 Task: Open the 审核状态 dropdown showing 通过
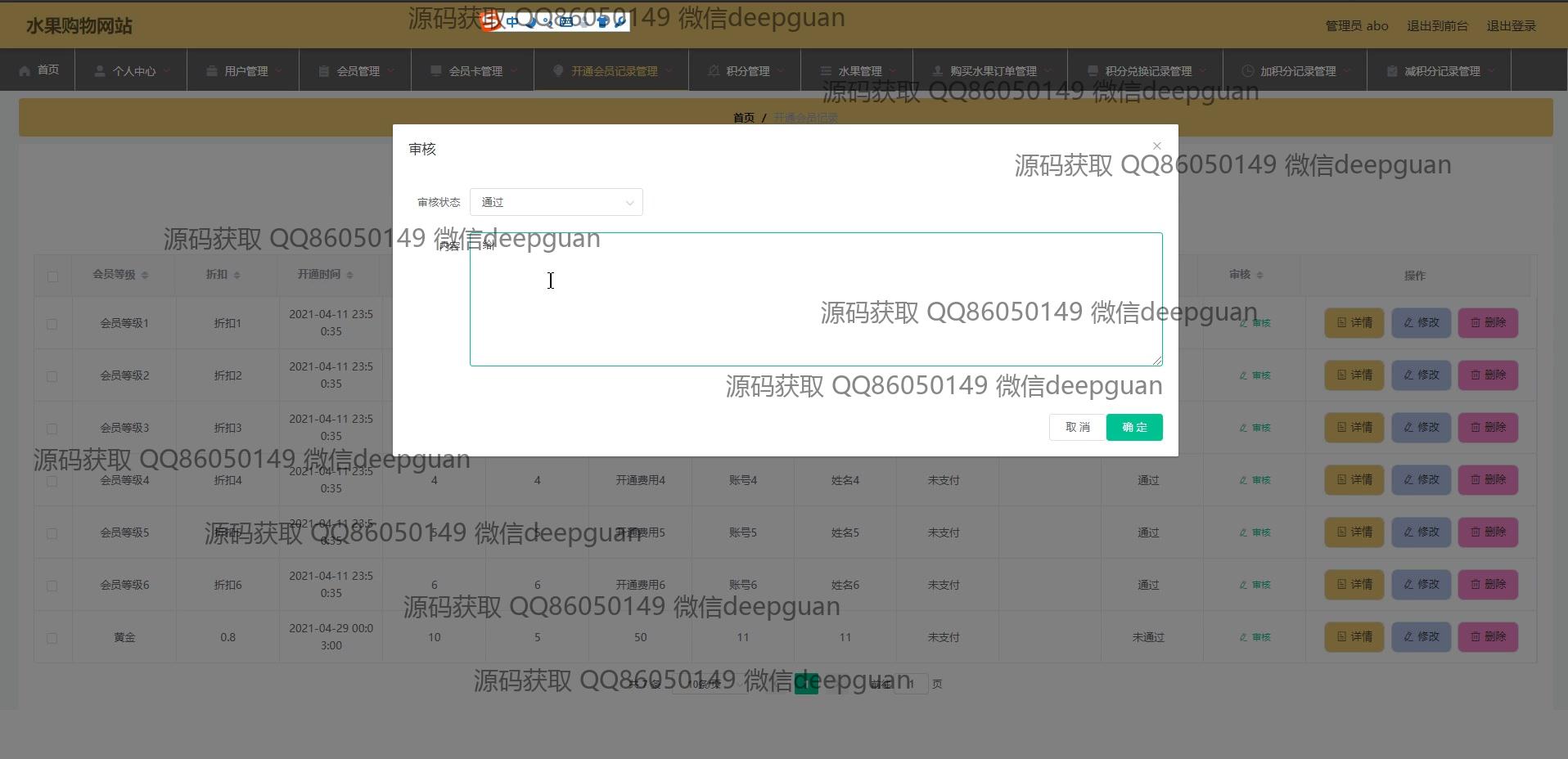pyautogui.click(x=556, y=202)
